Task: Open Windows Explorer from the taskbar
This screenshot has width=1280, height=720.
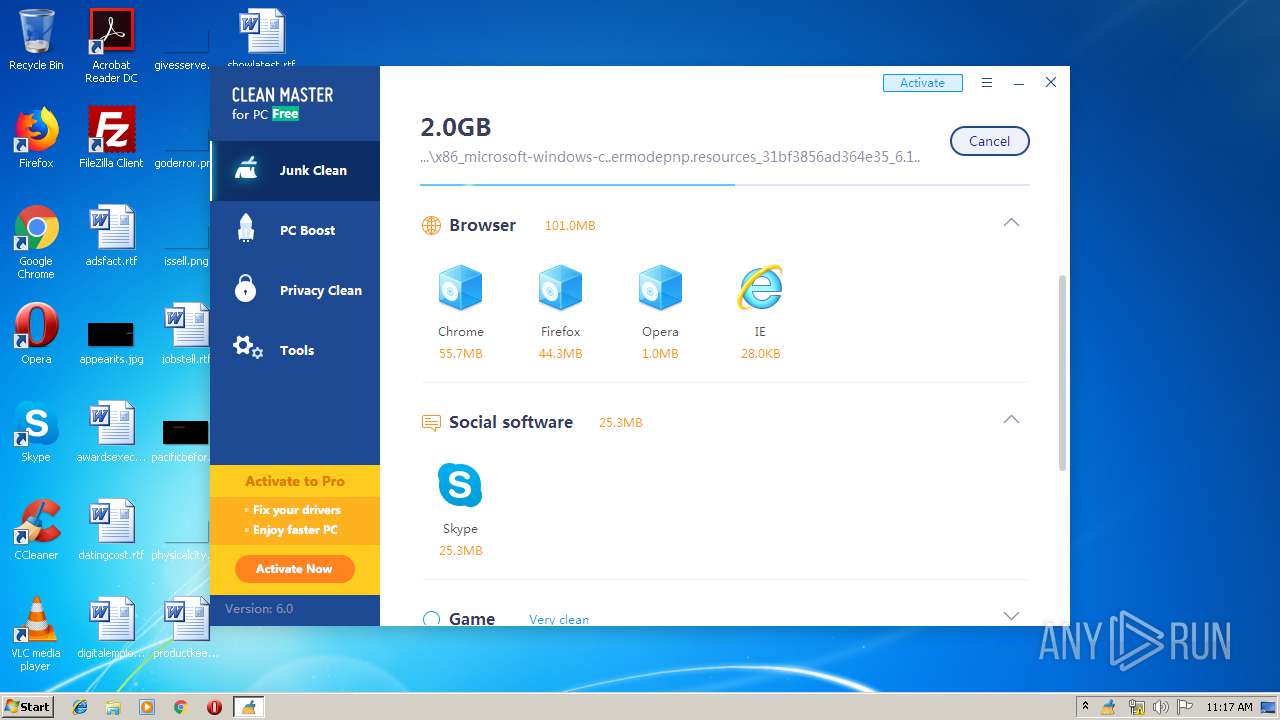Action: pyautogui.click(x=113, y=707)
